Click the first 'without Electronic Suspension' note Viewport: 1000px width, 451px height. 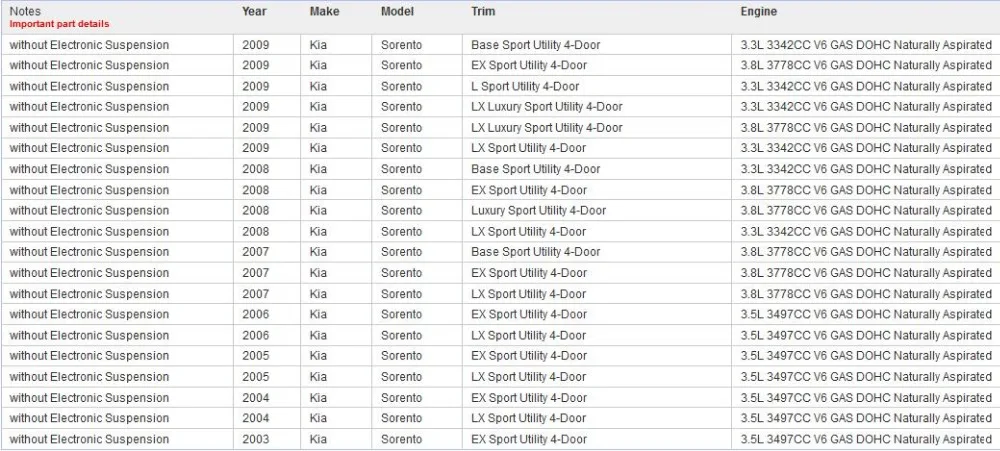89,45
